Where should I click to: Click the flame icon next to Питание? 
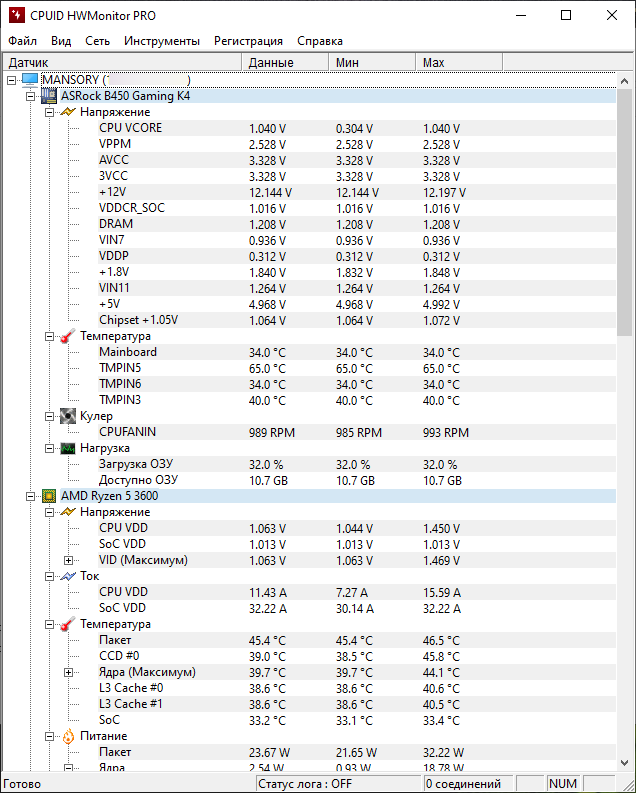tap(68, 736)
